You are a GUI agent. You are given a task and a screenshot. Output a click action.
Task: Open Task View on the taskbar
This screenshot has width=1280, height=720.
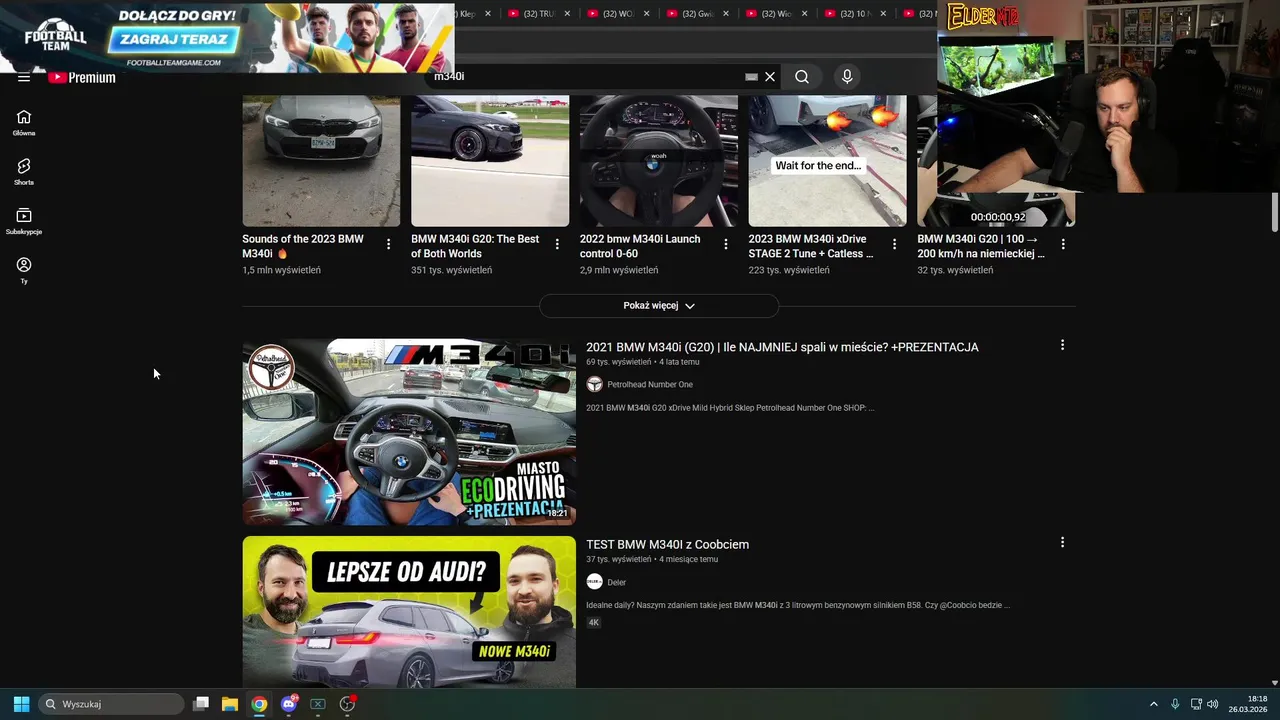click(201, 704)
